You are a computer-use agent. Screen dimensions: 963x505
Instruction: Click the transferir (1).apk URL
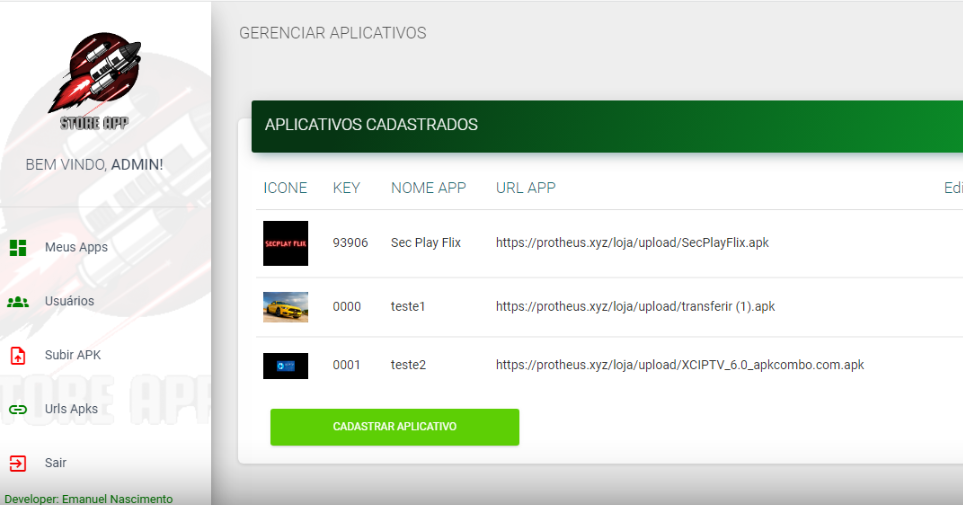635,307
